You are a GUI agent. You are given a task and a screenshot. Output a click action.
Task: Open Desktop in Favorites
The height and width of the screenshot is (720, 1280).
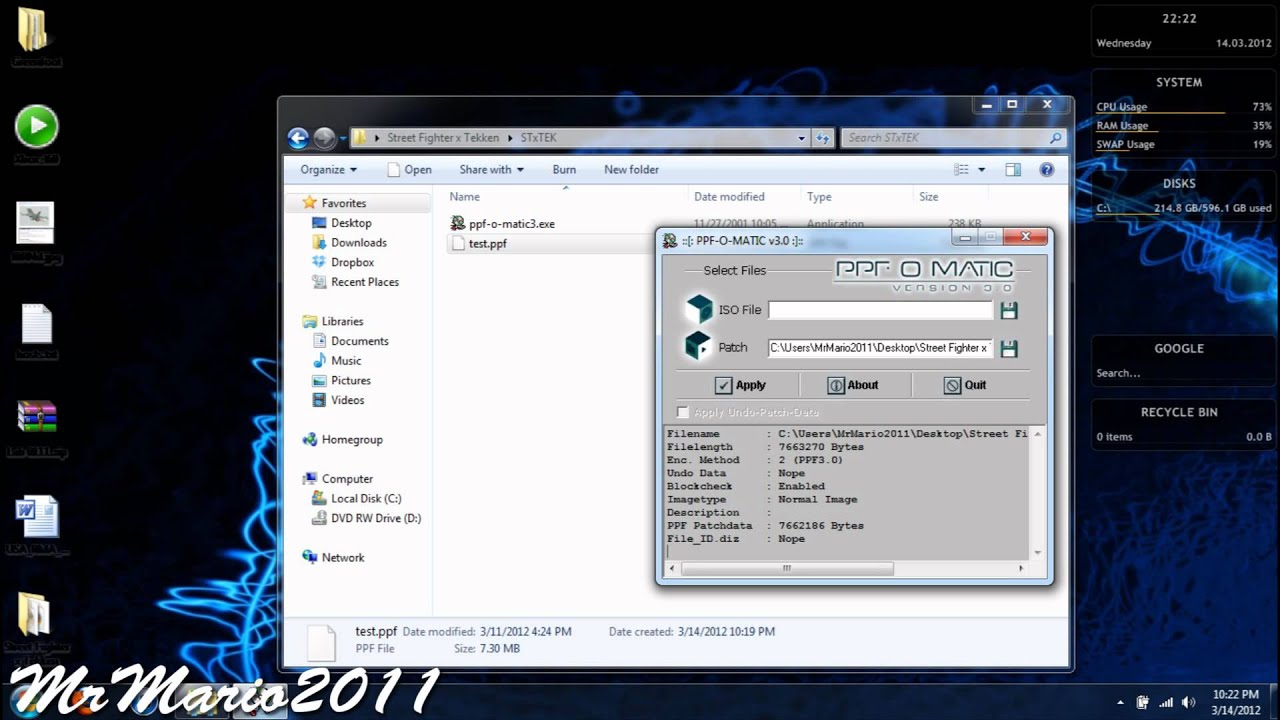pos(351,223)
